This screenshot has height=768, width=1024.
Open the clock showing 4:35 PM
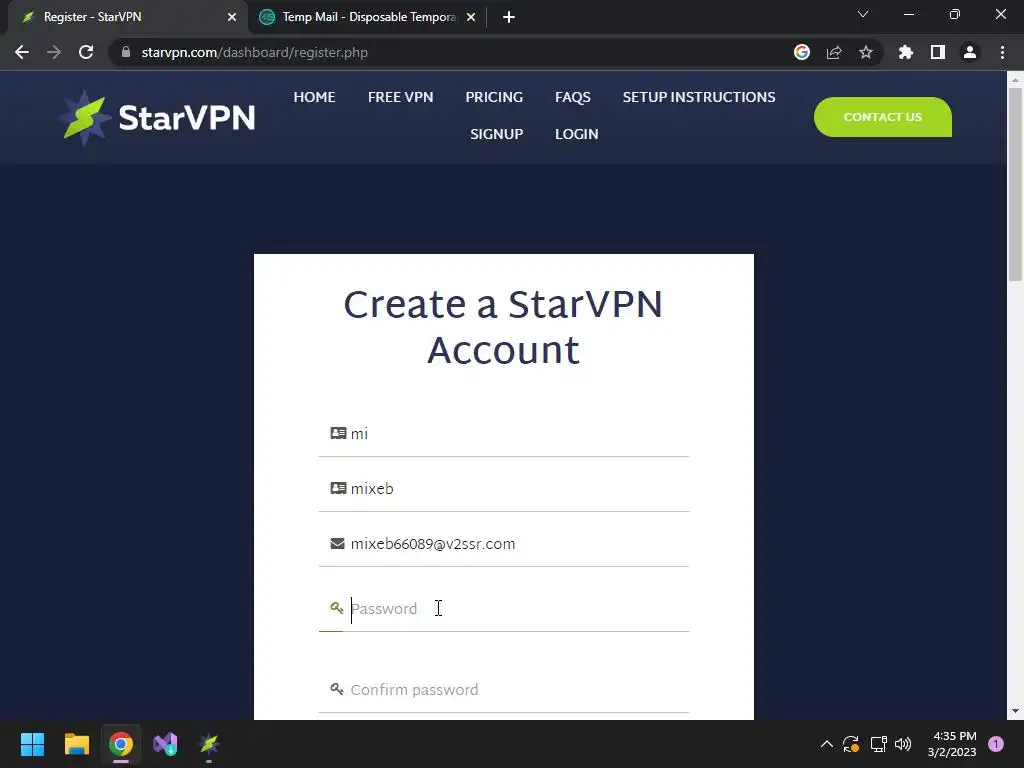[x=952, y=744]
